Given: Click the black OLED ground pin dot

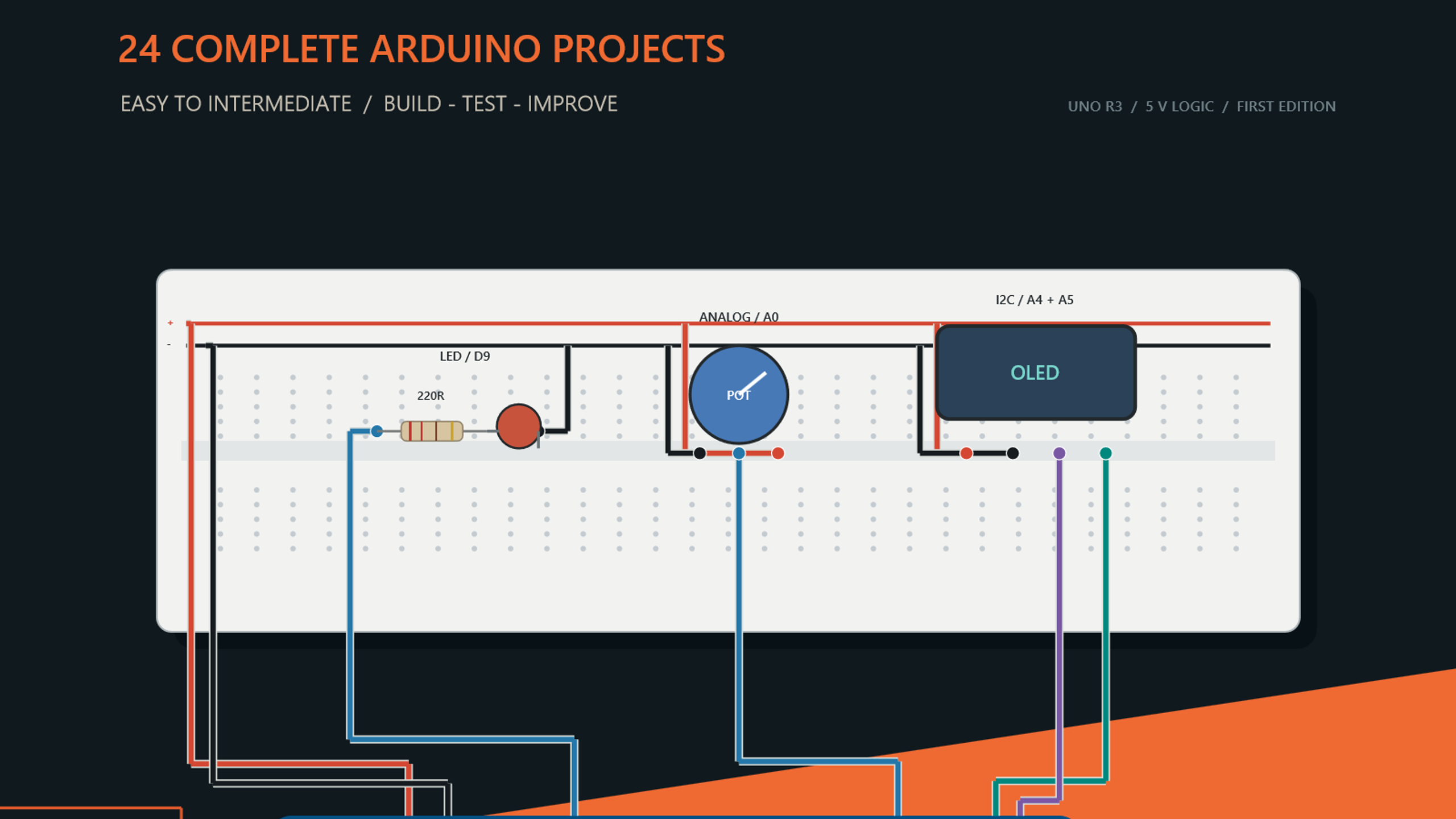Looking at the screenshot, I should tap(1012, 453).
